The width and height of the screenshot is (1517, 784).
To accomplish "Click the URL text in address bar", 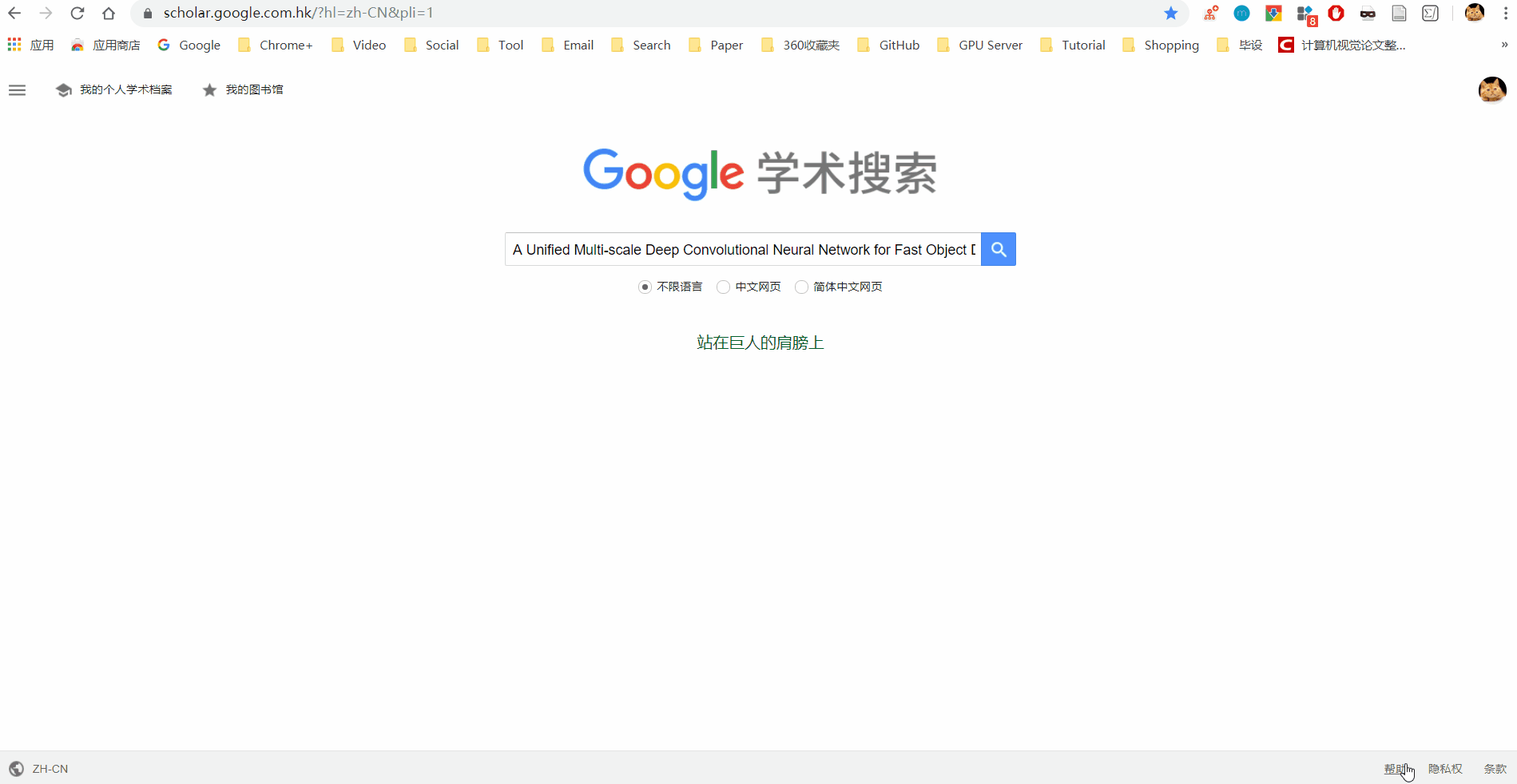I will tap(298, 13).
